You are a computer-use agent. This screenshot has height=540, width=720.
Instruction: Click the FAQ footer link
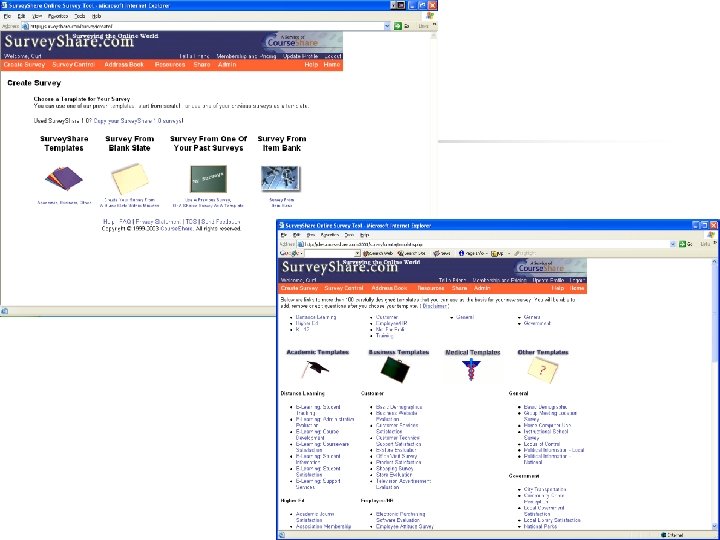tap(125, 222)
